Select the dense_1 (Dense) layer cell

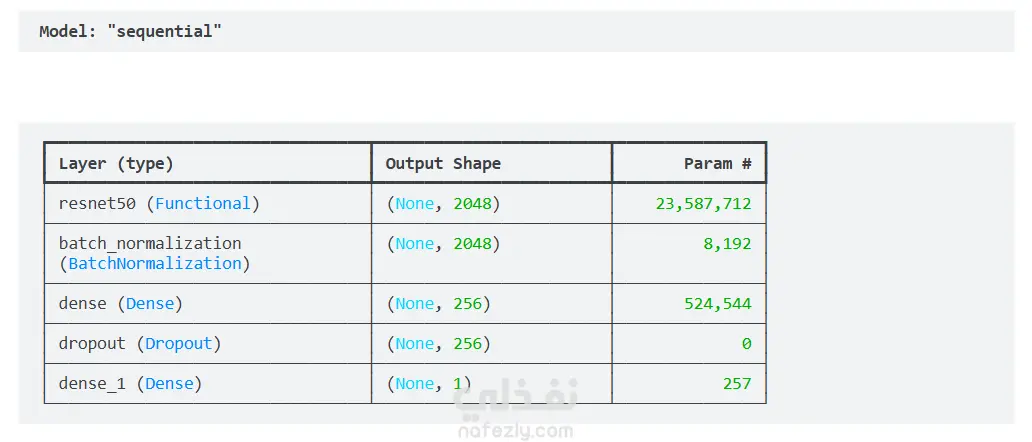[130, 383]
